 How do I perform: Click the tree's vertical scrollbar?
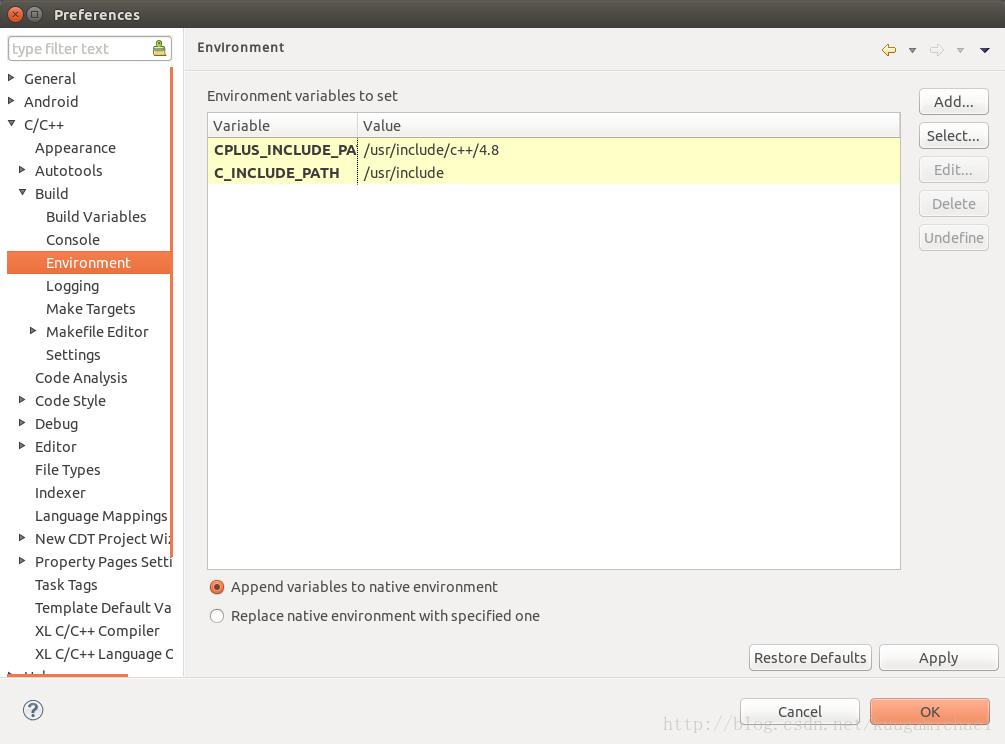tap(172, 313)
